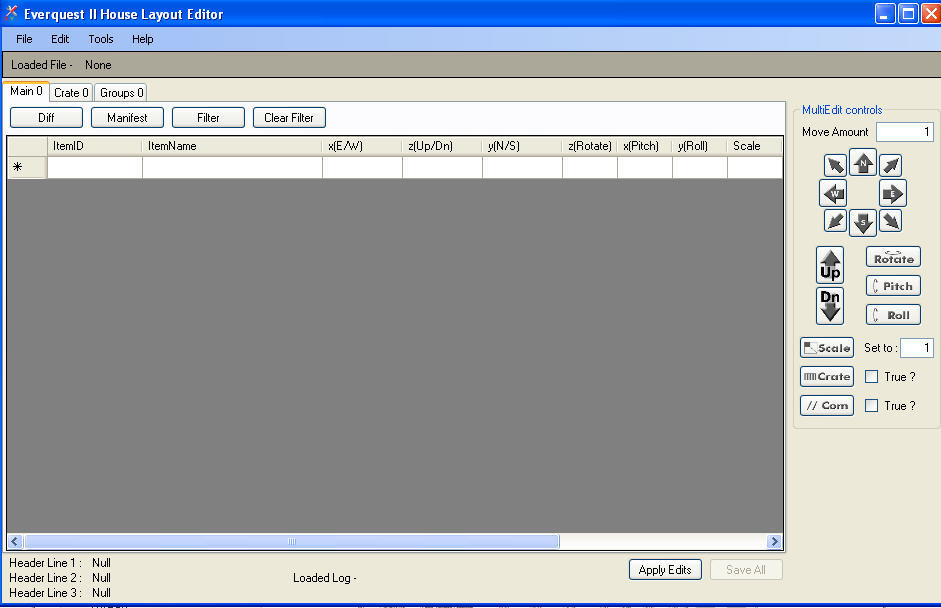Click the 'Header Line 3 :' label

pyautogui.click(x=45, y=593)
